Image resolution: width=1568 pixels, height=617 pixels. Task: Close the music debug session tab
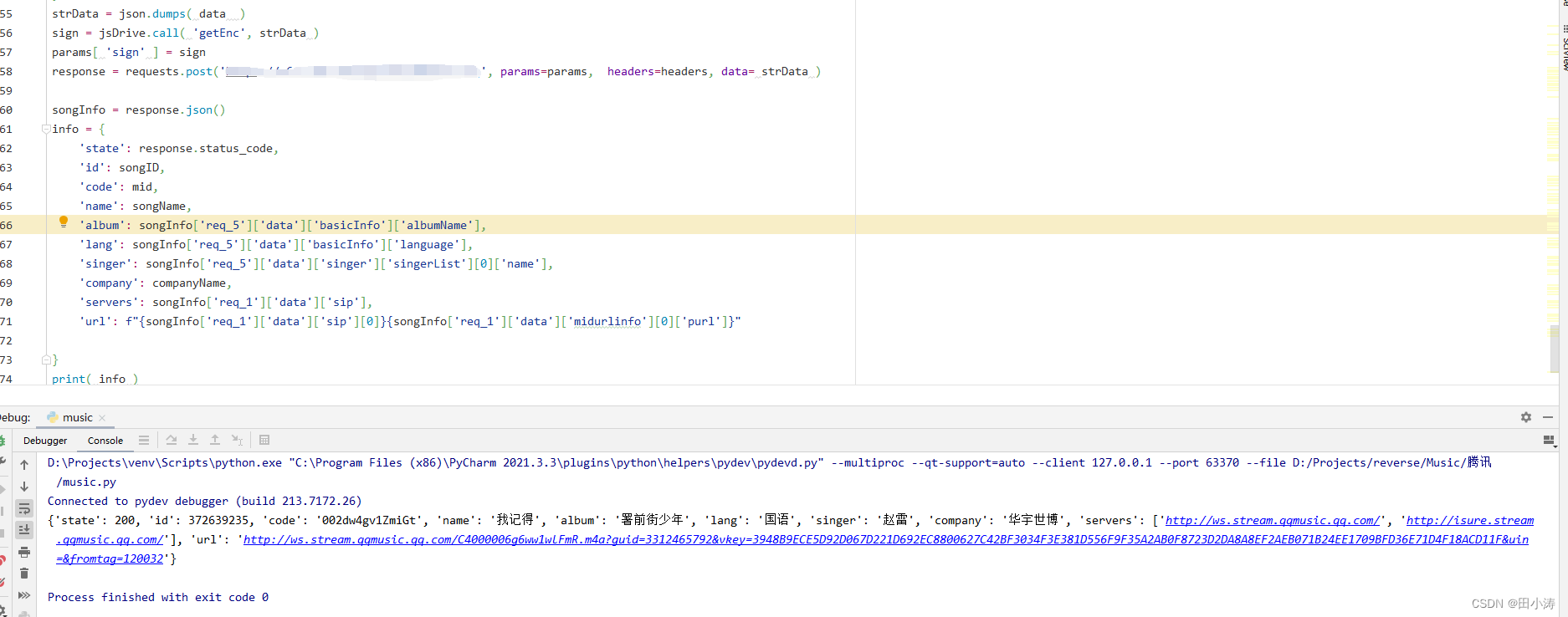(x=102, y=418)
